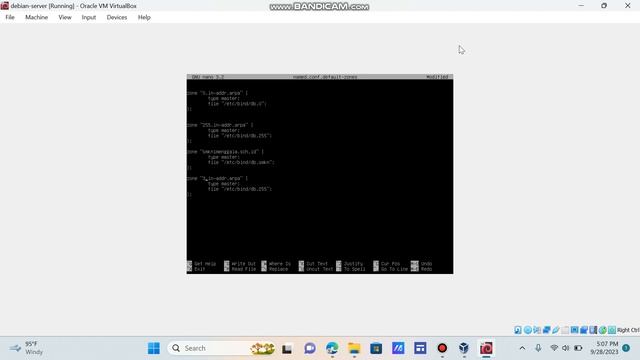Switch to Bandicam red record icon
The image size is (640, 360).
point(442,348)
